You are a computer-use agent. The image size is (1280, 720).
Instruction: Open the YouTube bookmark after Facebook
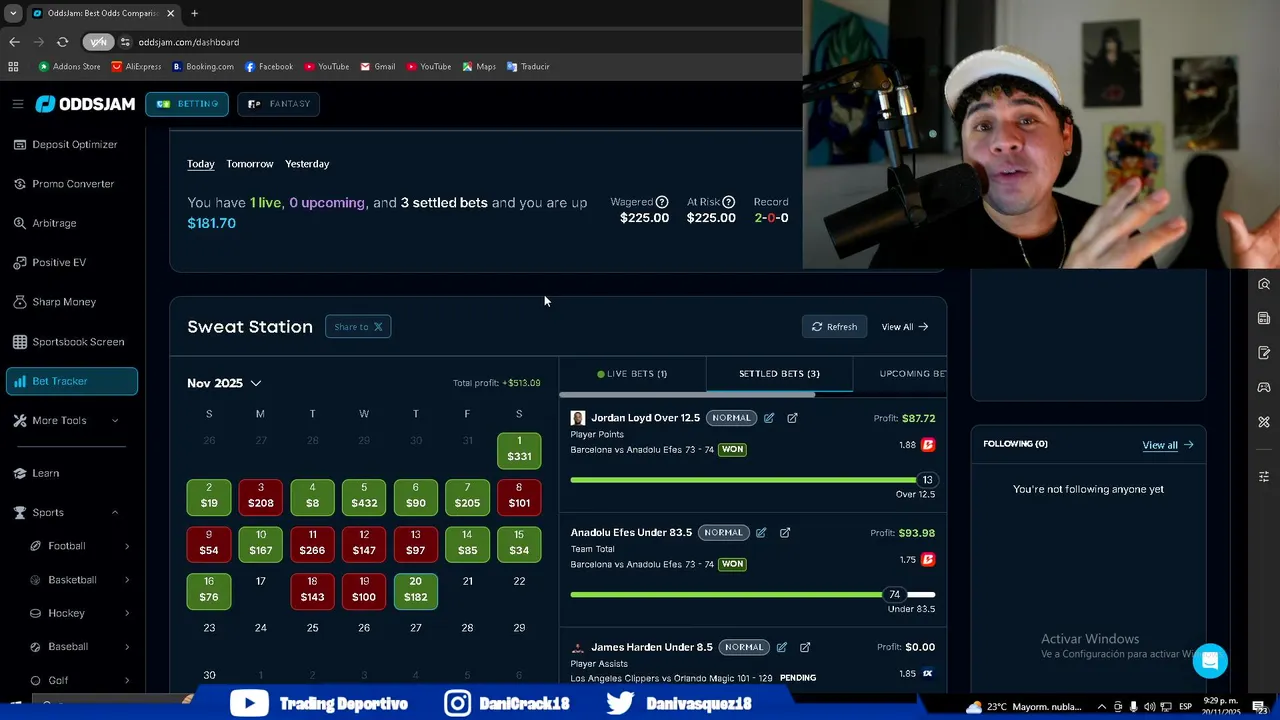pyautogui.click(x=327, y=67)
